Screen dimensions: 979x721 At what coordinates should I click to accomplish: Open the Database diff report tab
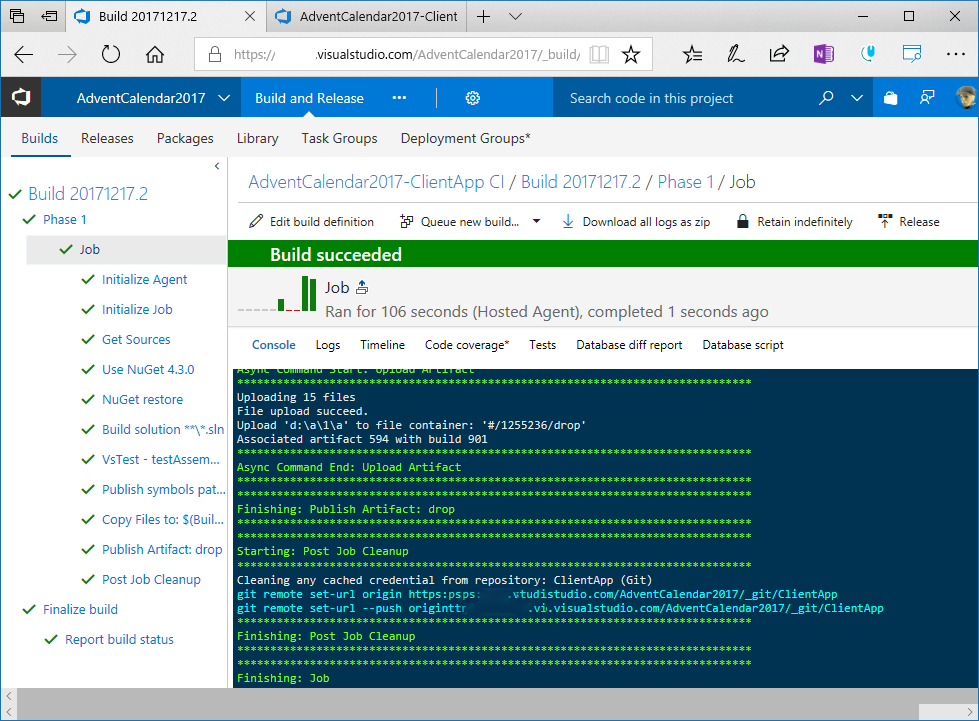click(x=629, y=345)
